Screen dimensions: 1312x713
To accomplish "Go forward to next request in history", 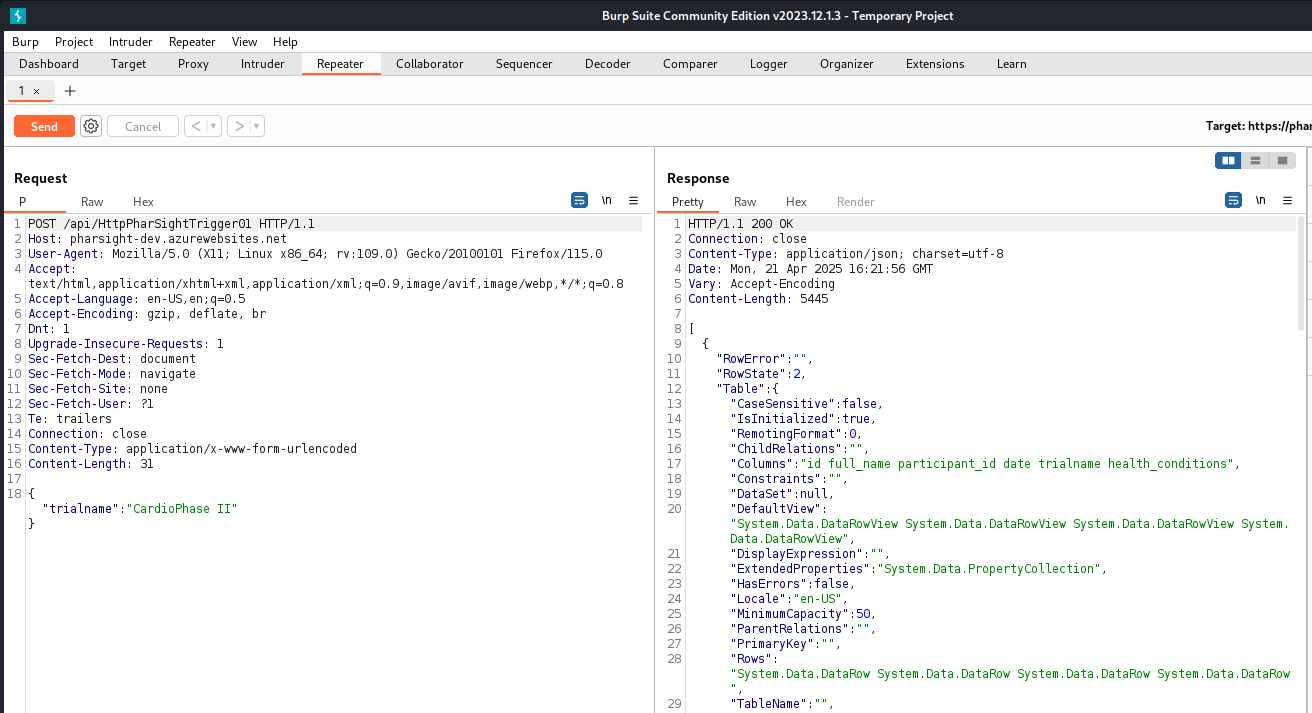I will (238, 126).
